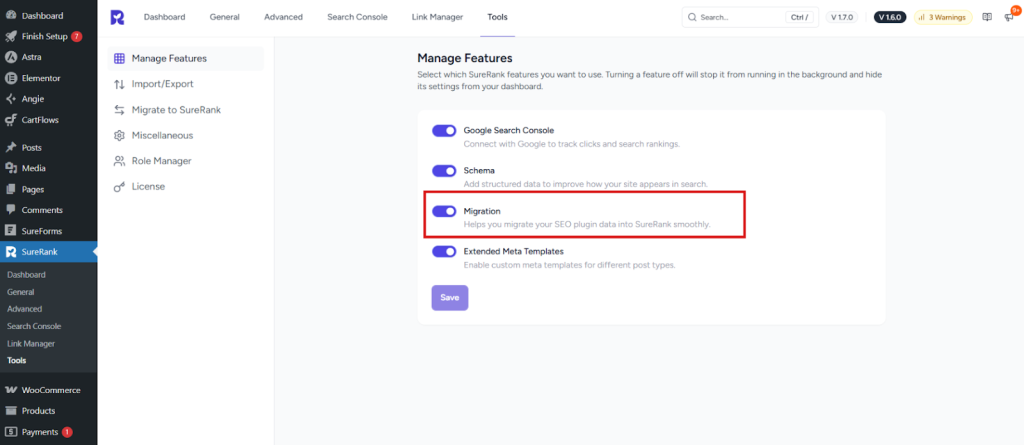Click the SureRank logo icon
The width and height of the screenshot is (1024, 445).
point(117,17)
